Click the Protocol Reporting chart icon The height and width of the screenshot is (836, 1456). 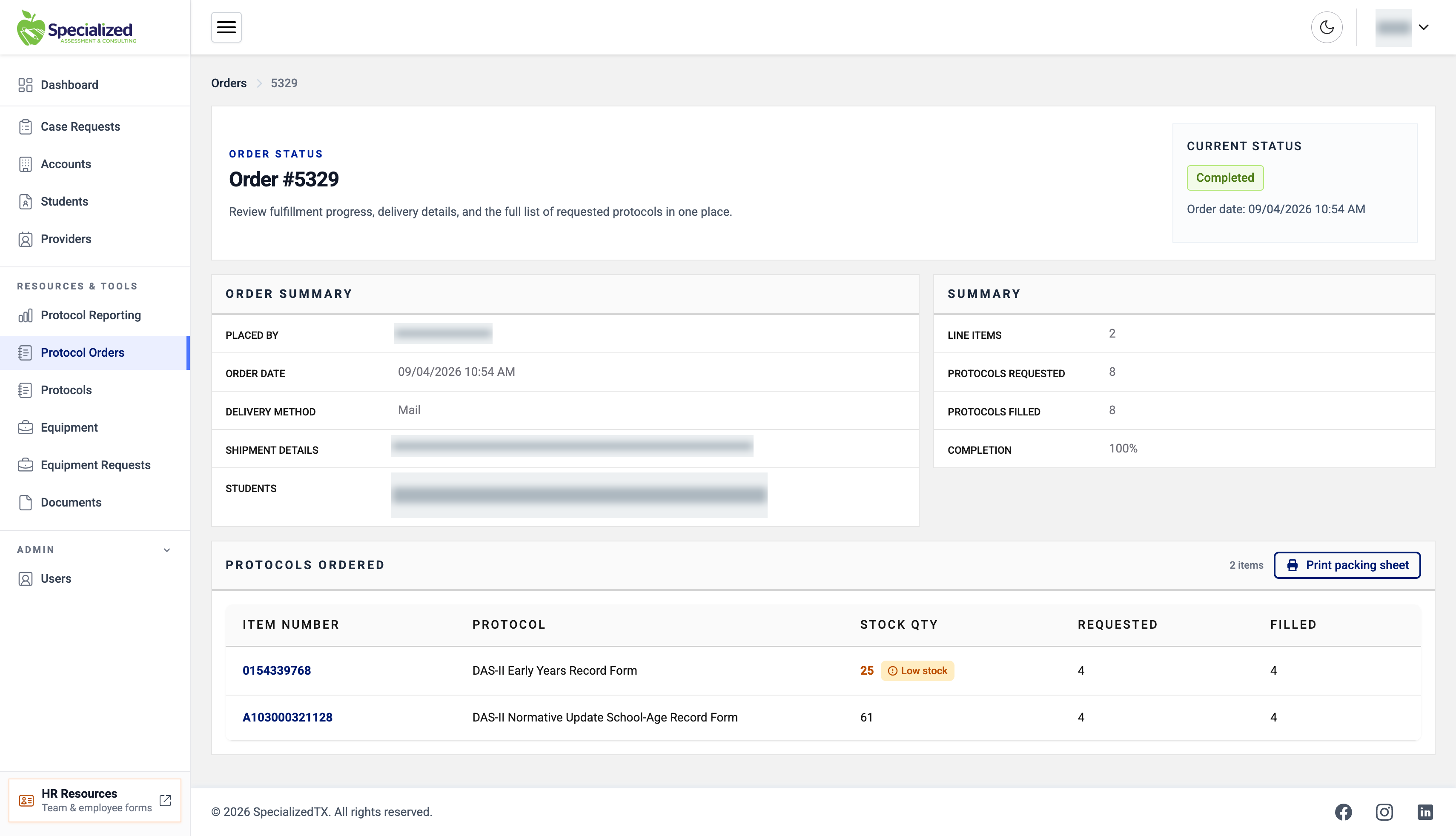(x=25, y=315)
